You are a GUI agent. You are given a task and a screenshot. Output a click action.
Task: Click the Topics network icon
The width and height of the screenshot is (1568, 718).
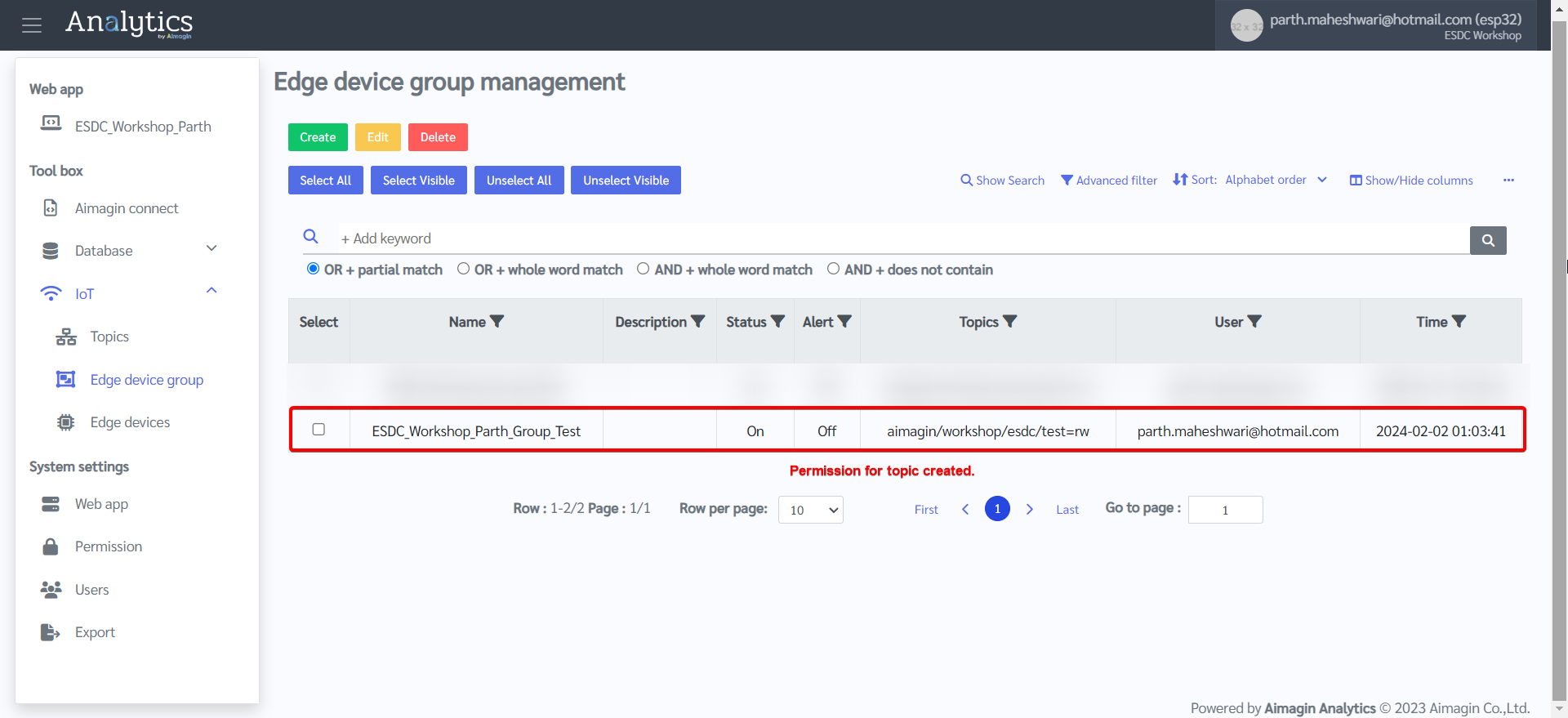66,337
